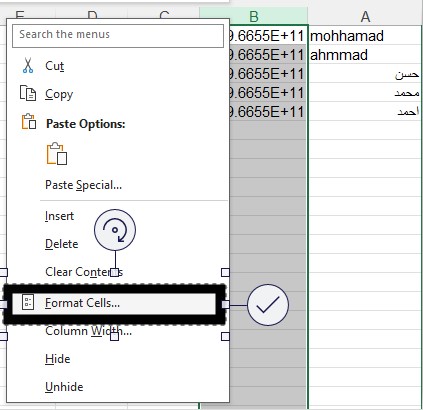Select the column B header
The height and width of the screenshot is (410, 423).
pyautogui.click(x=254, y=16)
